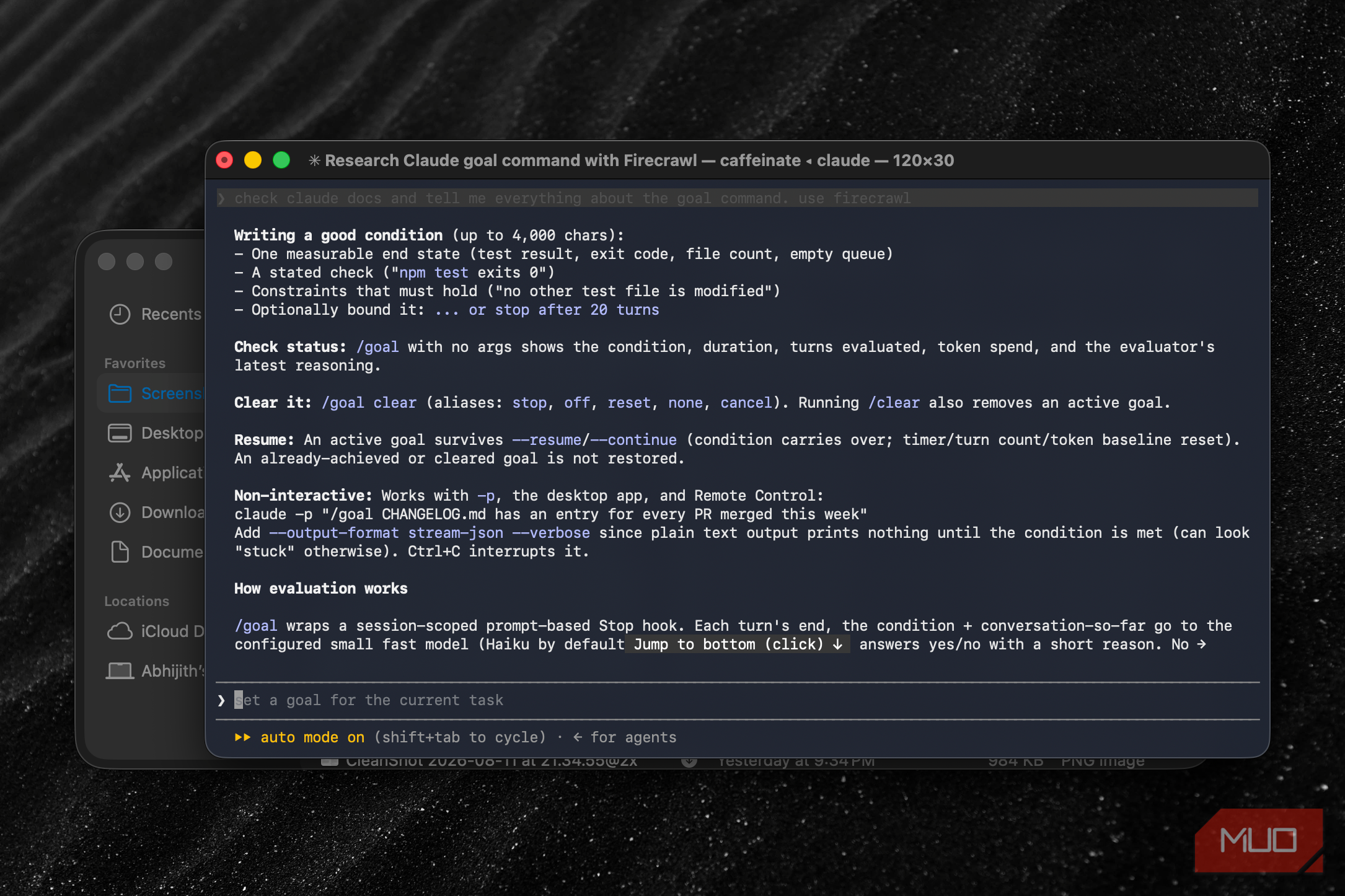1345x896 pixels.
Task: Click the 'Recents' label in Finder sidebar
Action: pyautogui.click(x=171, y=314)
